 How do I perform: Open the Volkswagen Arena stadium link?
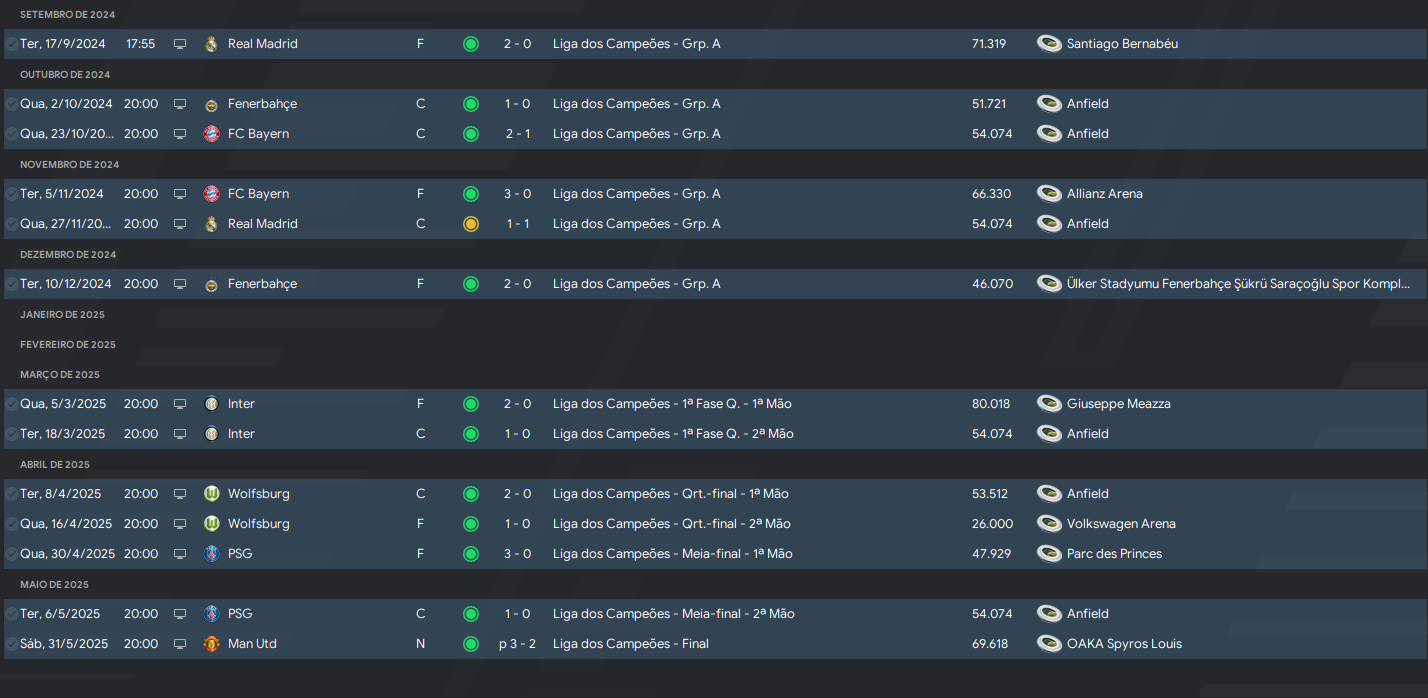point(1121,524)
